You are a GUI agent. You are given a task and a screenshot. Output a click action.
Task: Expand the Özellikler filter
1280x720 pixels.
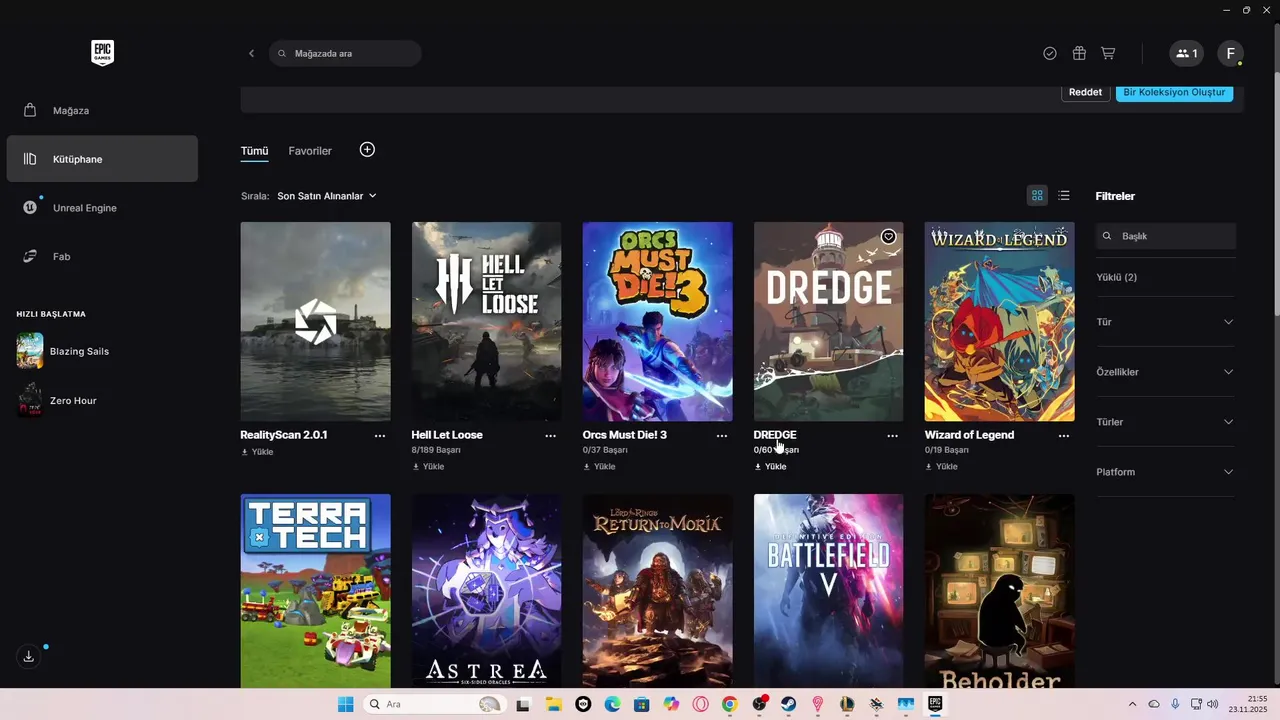(x=1166, y=372)
